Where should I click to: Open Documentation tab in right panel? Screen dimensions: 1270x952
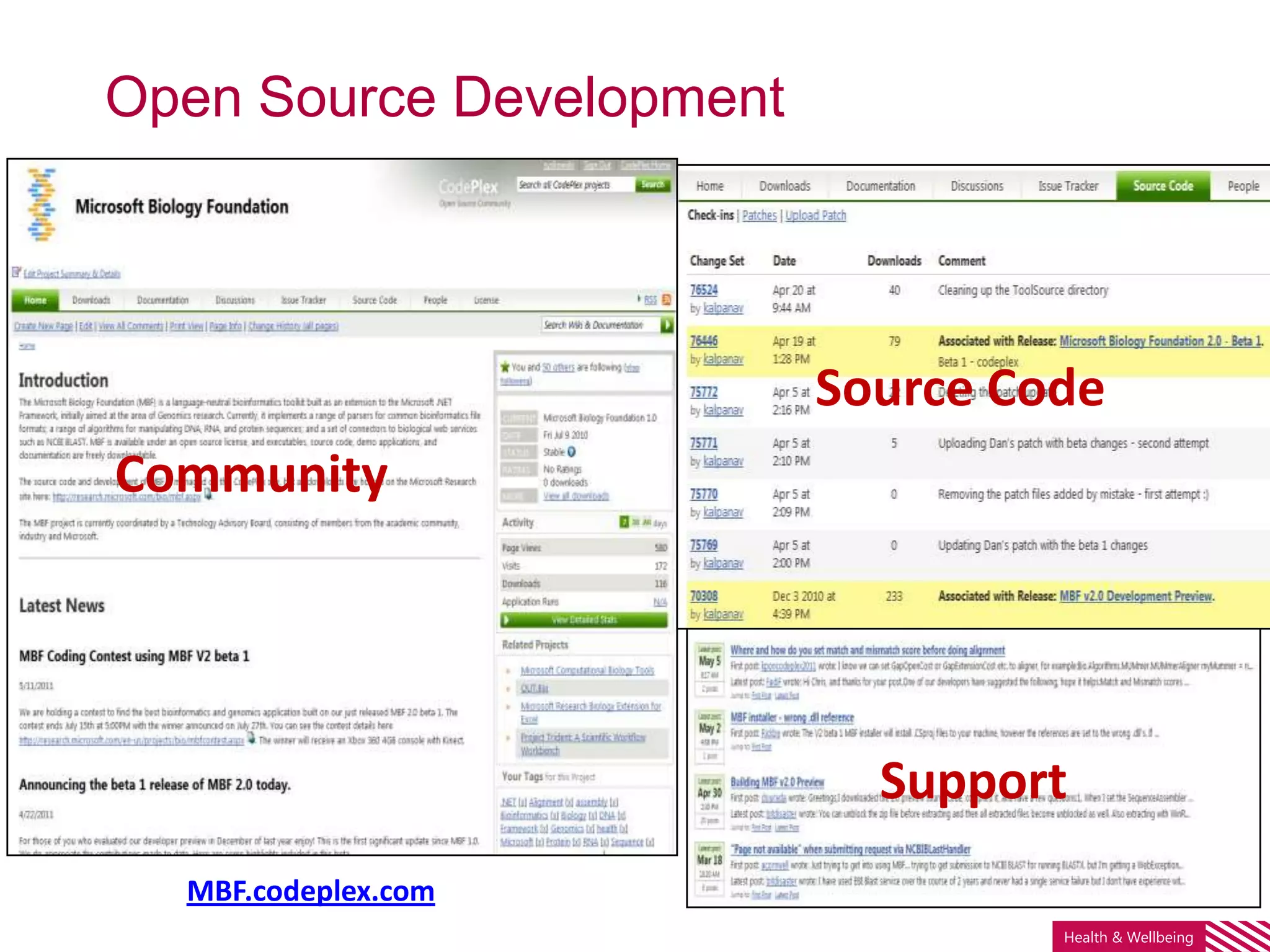(x=880, y=186)
